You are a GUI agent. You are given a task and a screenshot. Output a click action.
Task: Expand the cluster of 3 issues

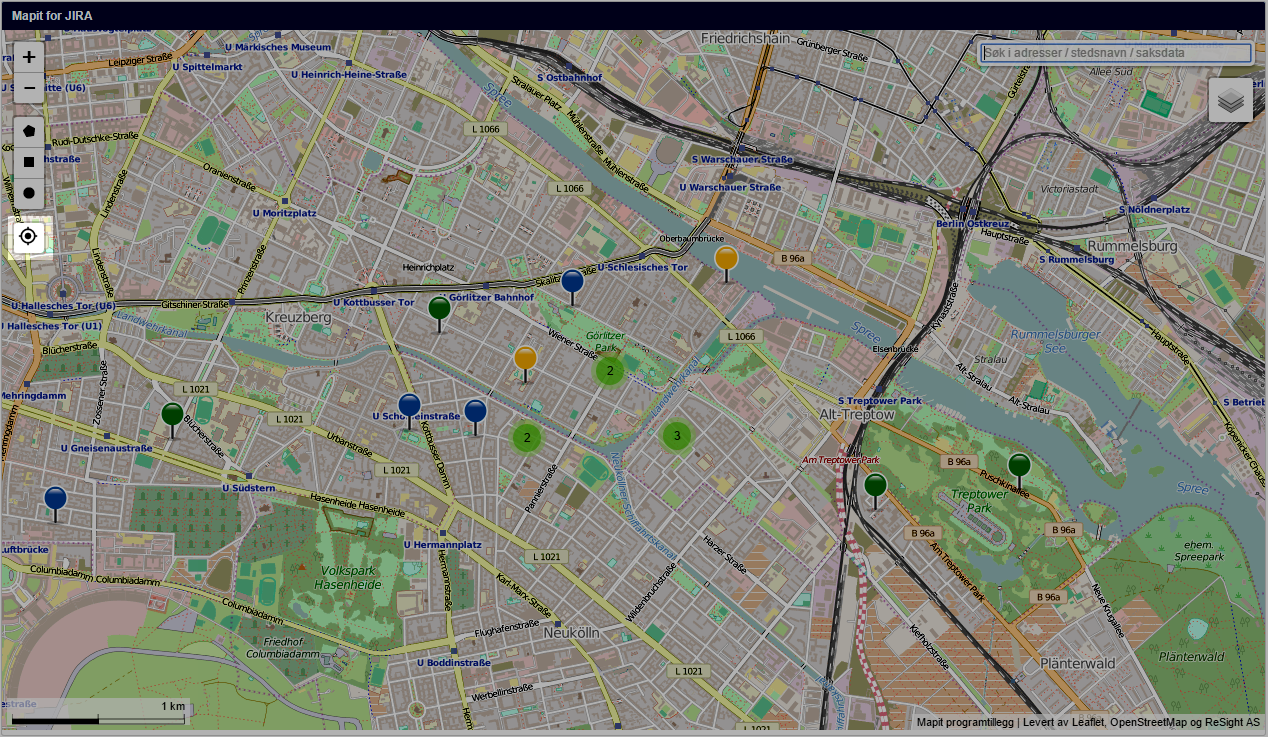click(677, 436)
